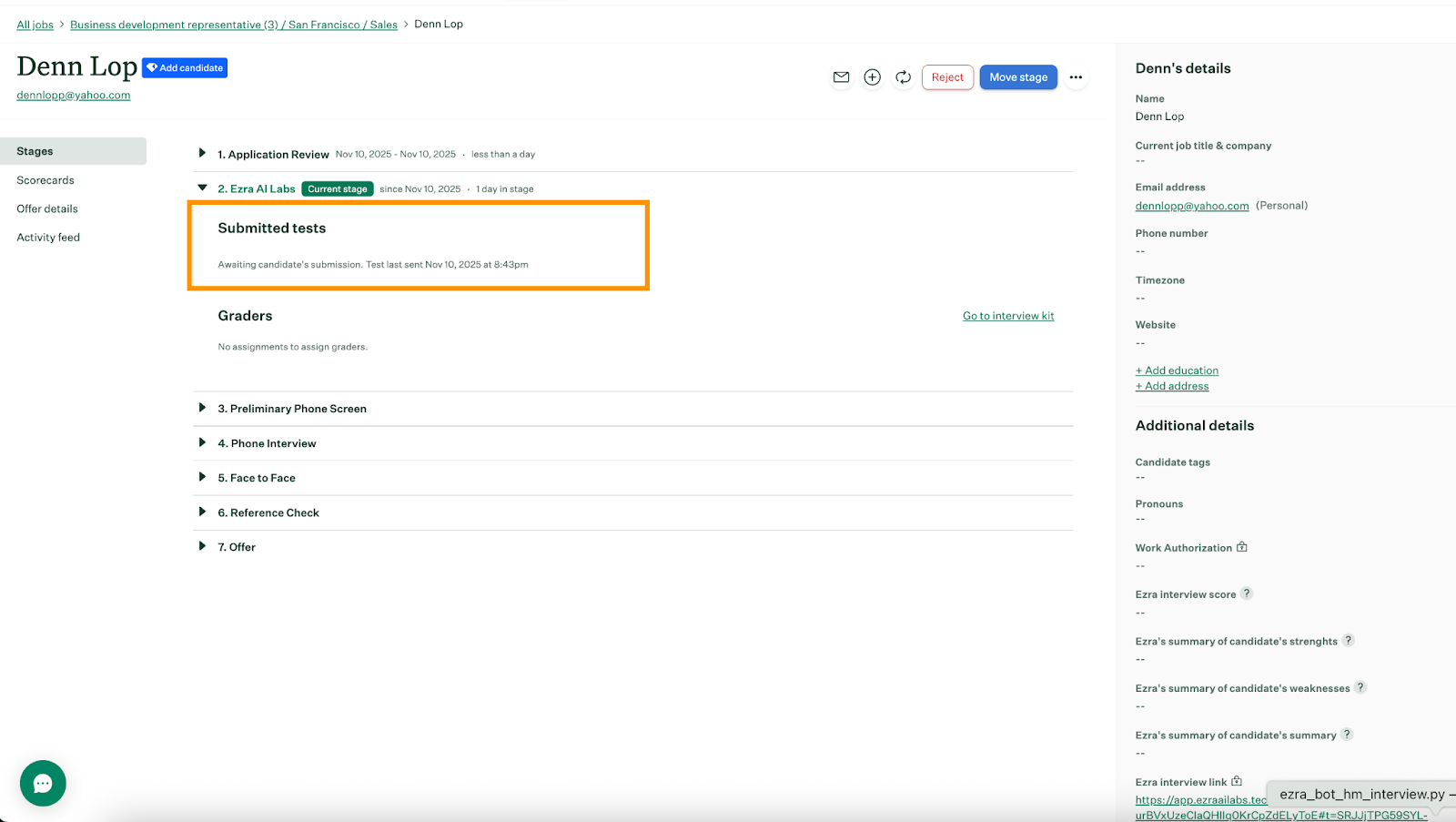Click help icon next to candidate's weaknesses summary
Viewport: 1456px width, 822px height.
(x=1360, y=687)
